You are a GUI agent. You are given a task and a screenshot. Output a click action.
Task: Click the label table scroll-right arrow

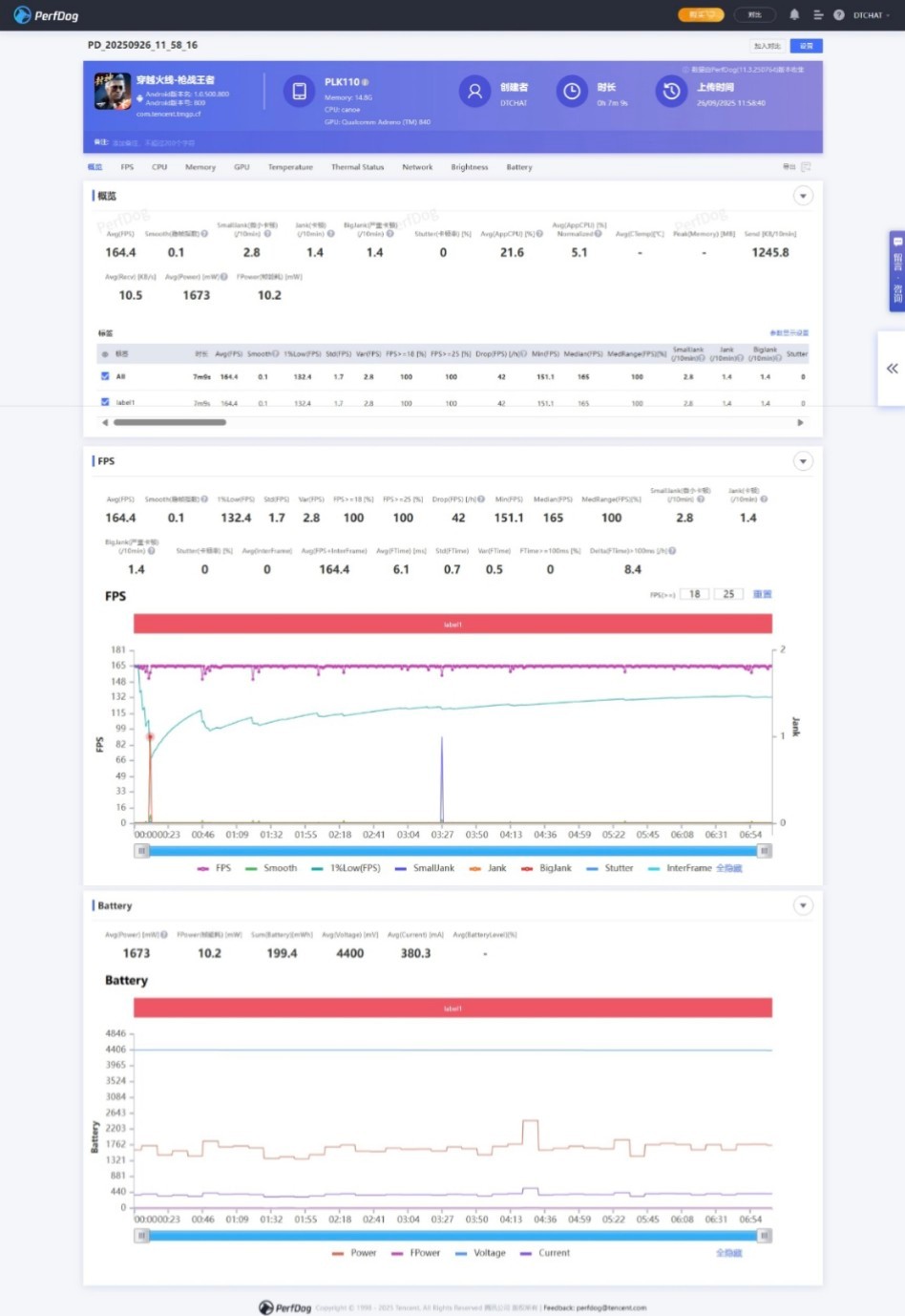[800, 422]
